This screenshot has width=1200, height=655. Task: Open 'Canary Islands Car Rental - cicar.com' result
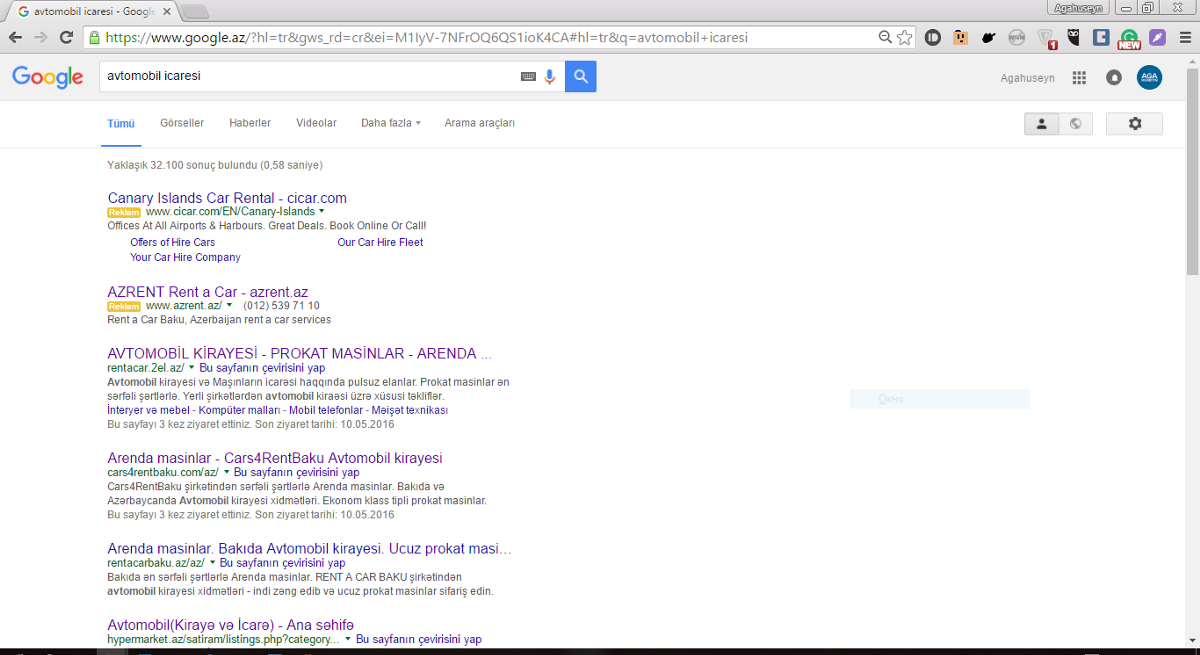[227, 198]
